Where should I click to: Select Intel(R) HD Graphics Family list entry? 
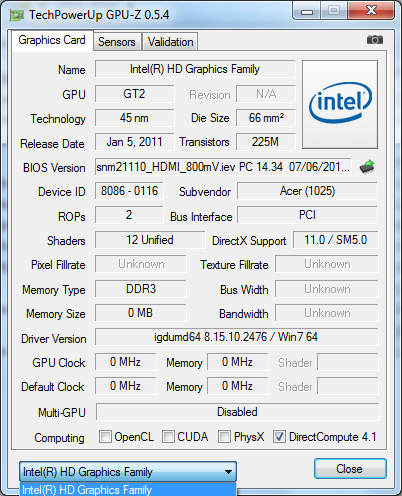128,489
